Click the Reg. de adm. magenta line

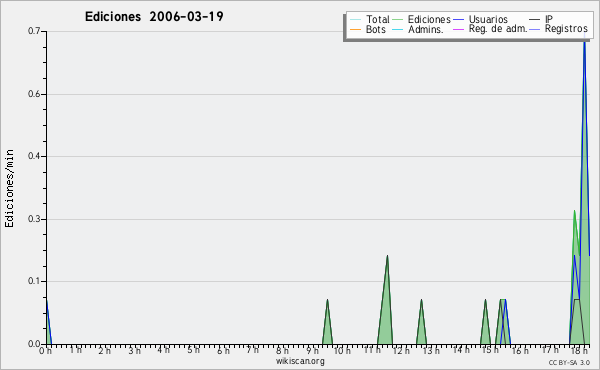click(458, 29)
